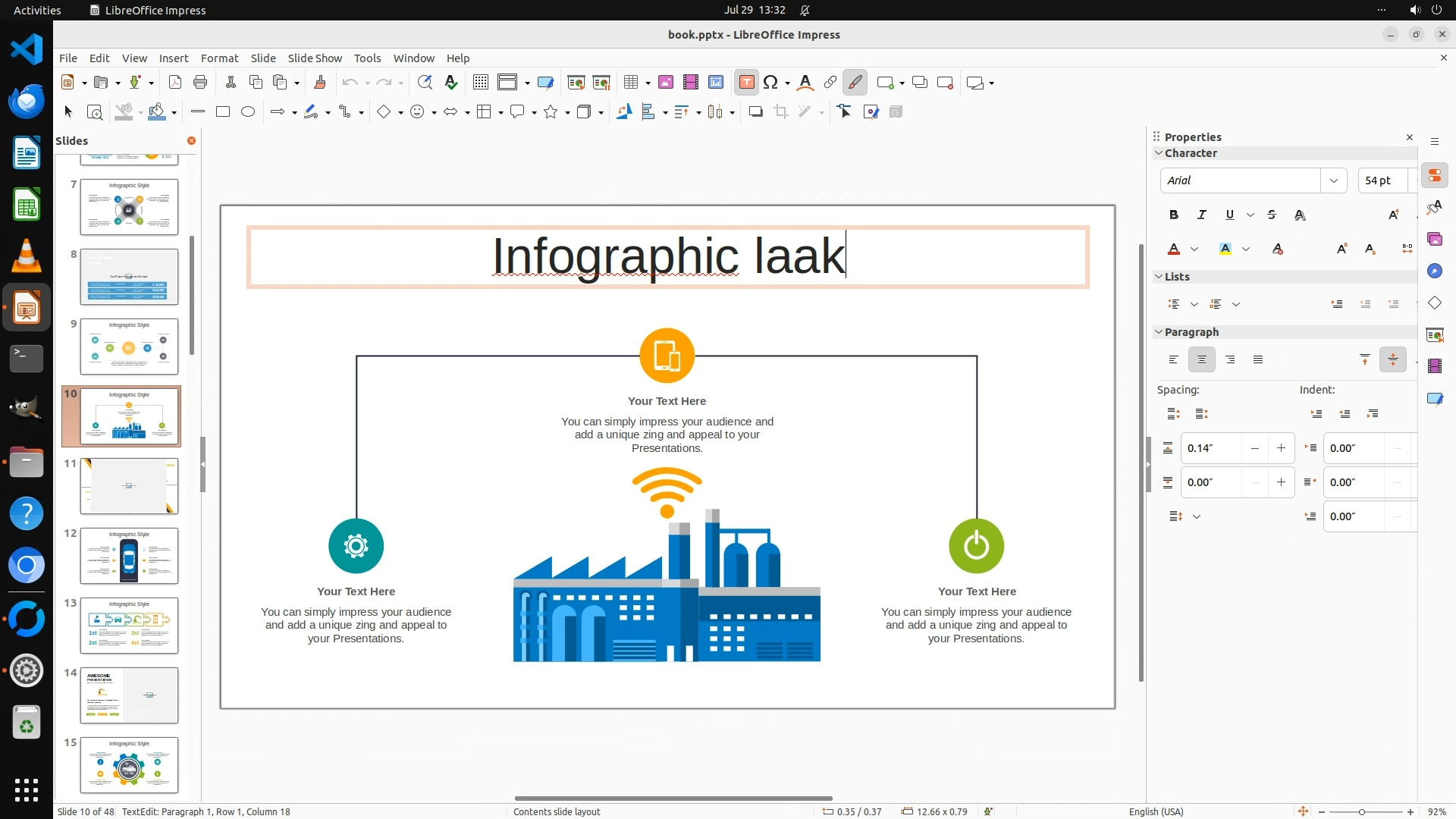Click the zoom slider handle
This screenshot has width=1456, height=819.
(1362, 812)
